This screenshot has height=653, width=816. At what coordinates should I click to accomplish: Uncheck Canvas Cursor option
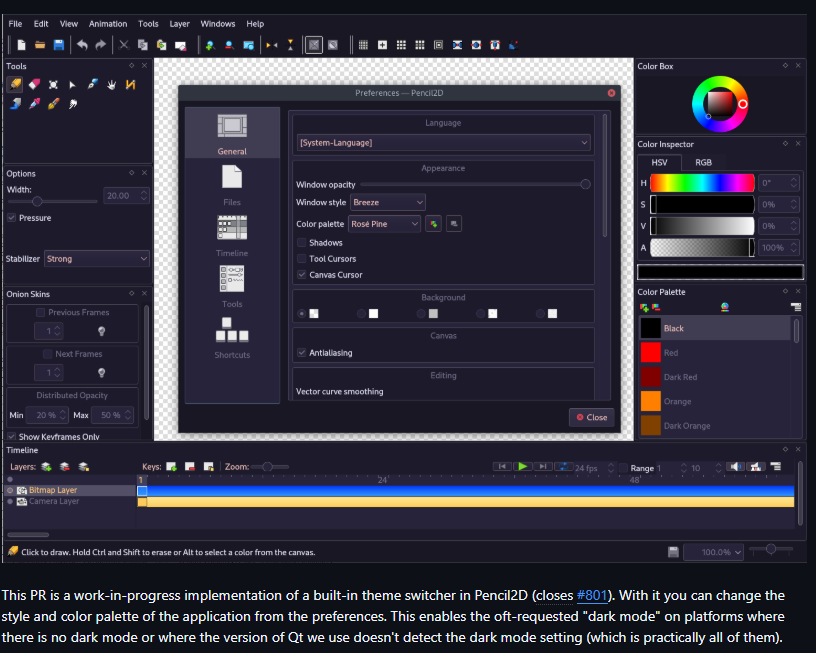pos(301,275)
